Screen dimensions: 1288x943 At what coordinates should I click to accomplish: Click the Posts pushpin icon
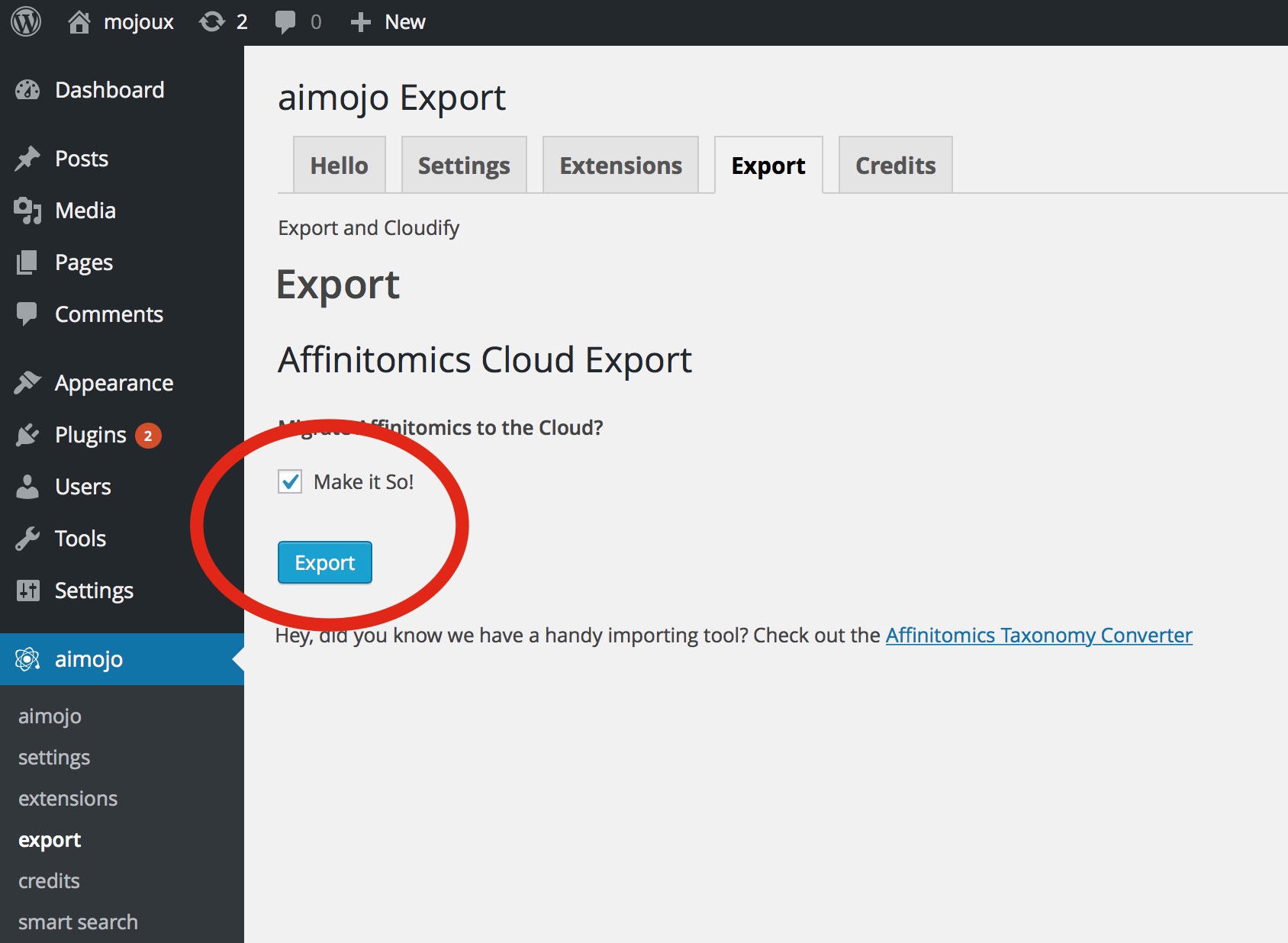coord(27,159)
